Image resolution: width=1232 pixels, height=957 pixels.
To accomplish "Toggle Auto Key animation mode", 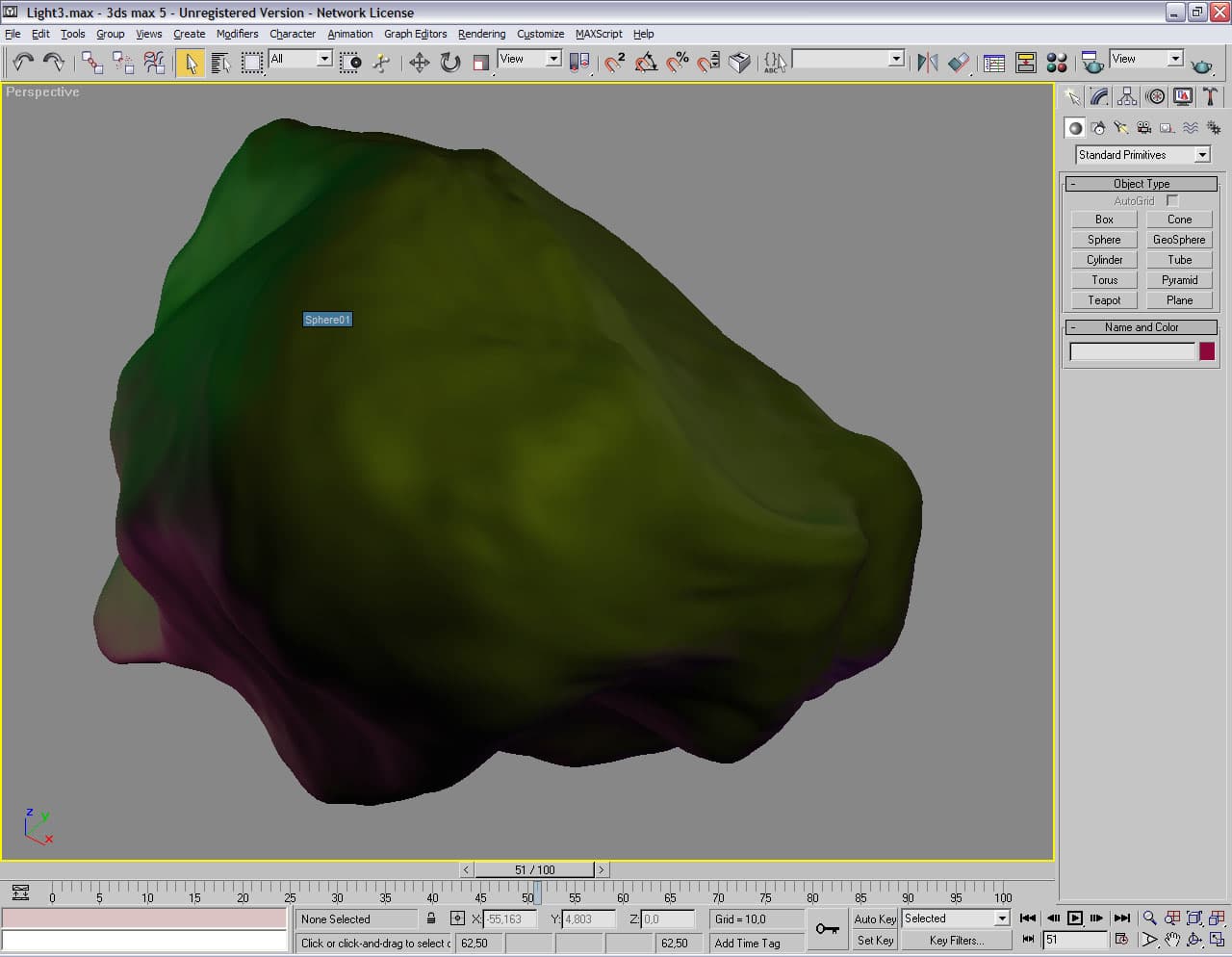I will point(874,918).
